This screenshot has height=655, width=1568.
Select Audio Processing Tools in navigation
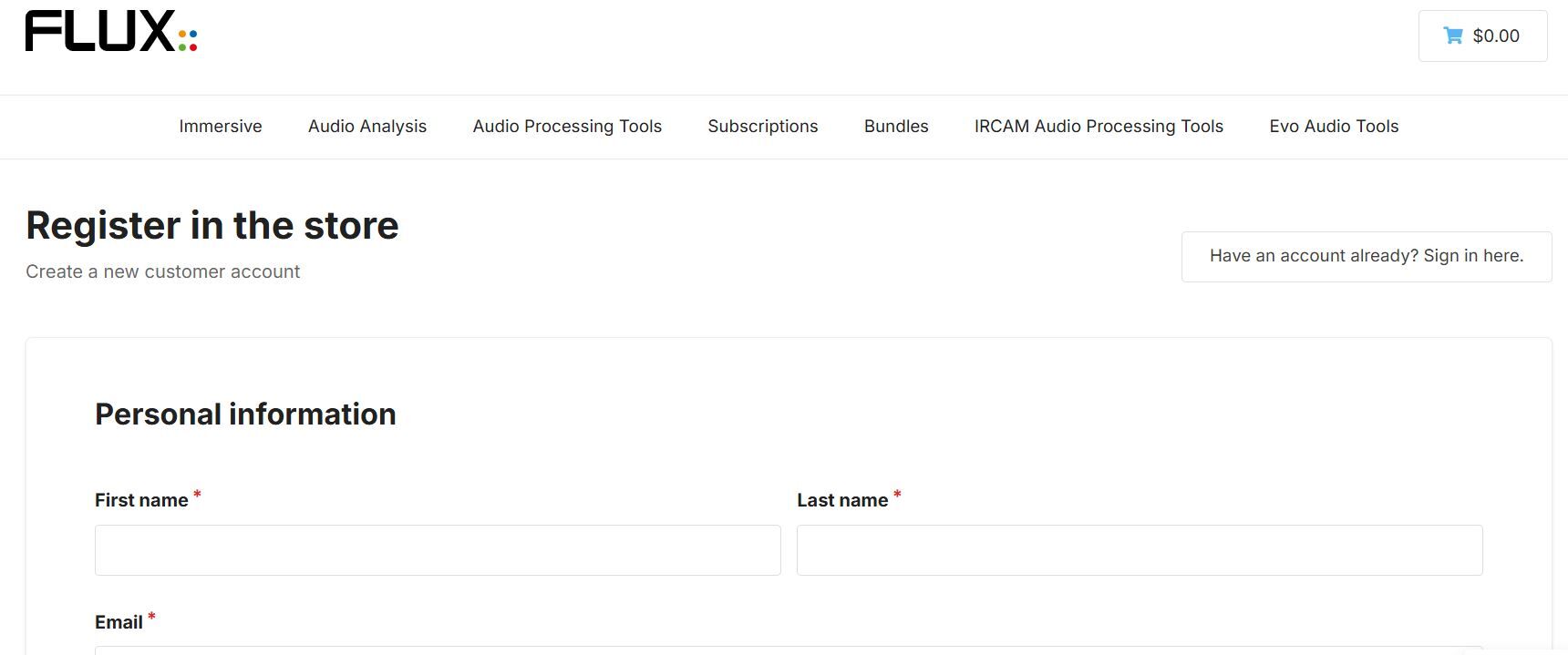567,127
